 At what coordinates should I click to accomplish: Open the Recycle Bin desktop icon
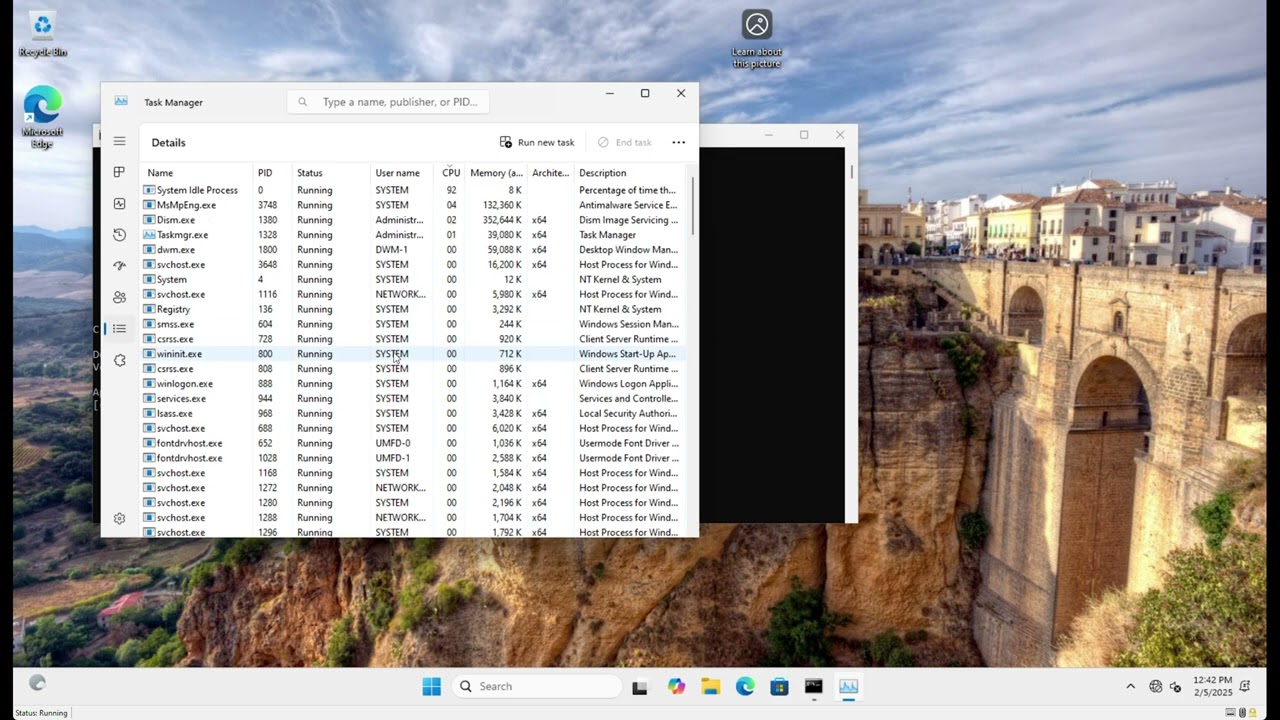(42, 35)
